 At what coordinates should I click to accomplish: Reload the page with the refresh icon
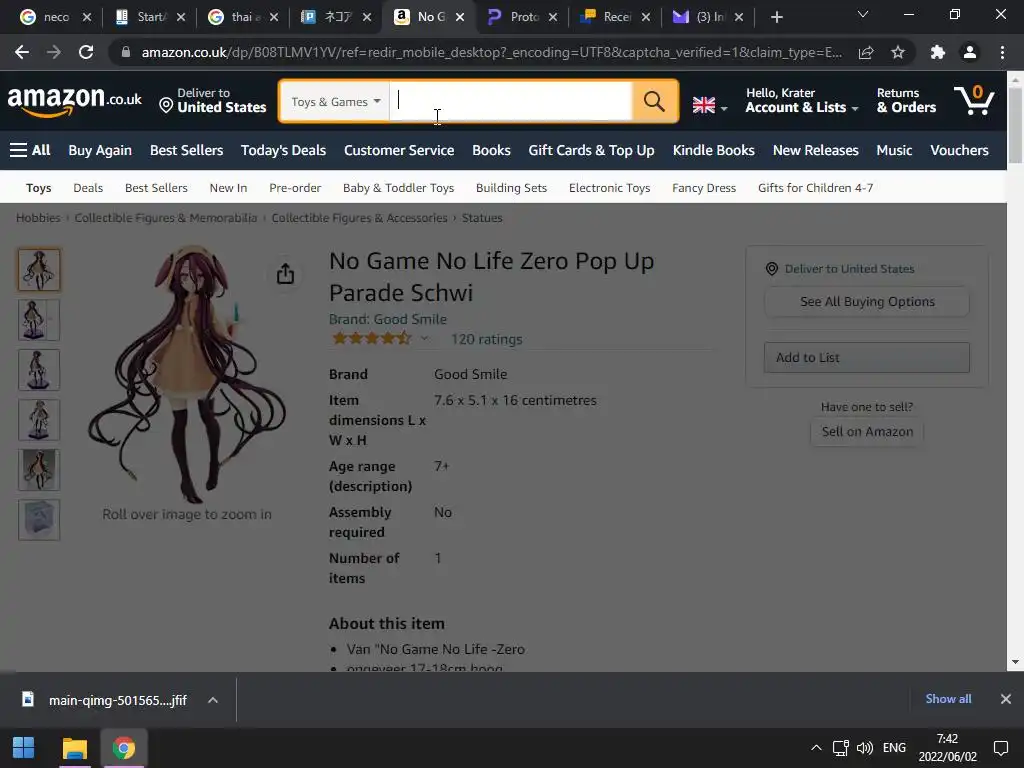86,52
